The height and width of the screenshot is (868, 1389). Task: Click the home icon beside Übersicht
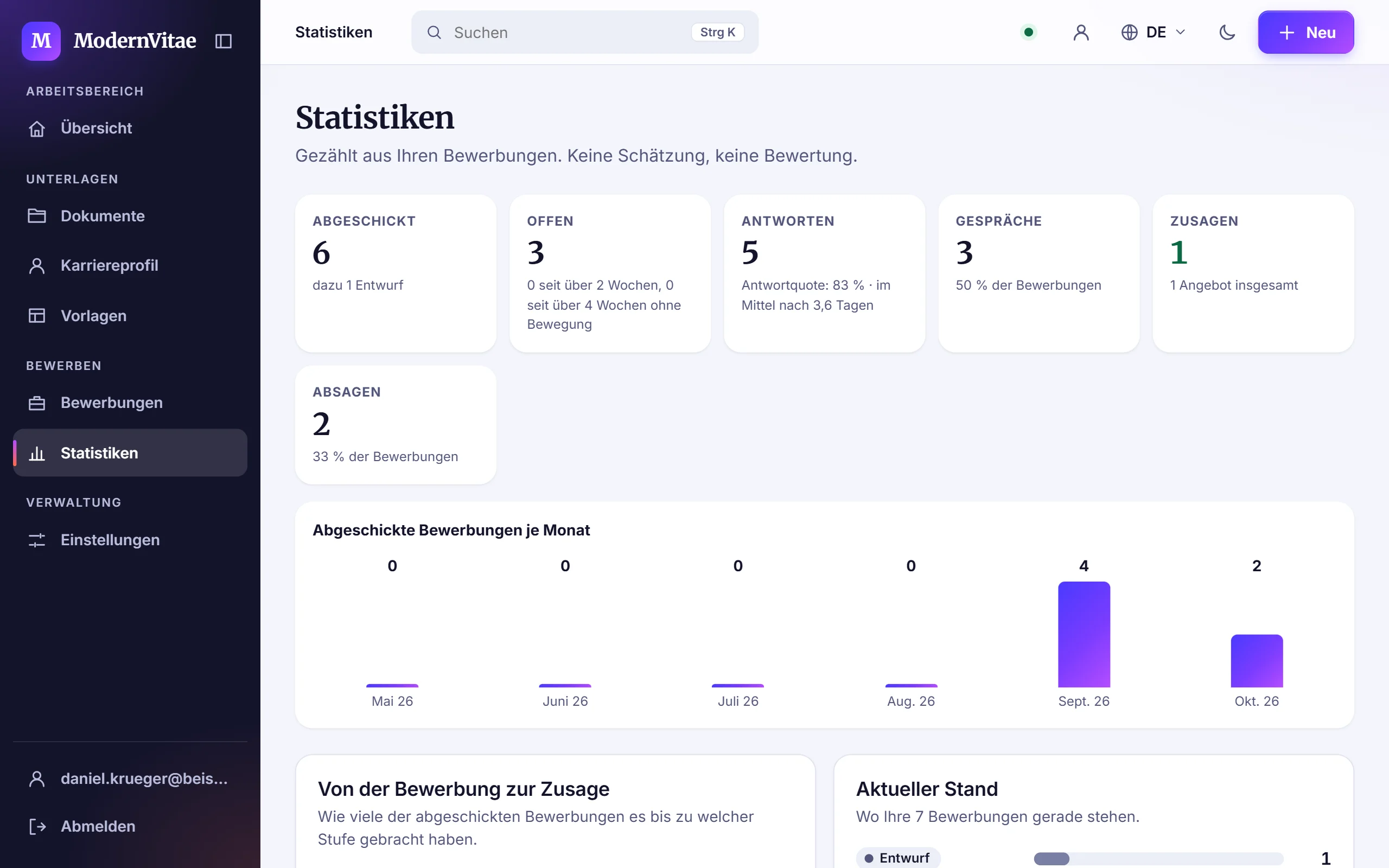tap(37, 129)
